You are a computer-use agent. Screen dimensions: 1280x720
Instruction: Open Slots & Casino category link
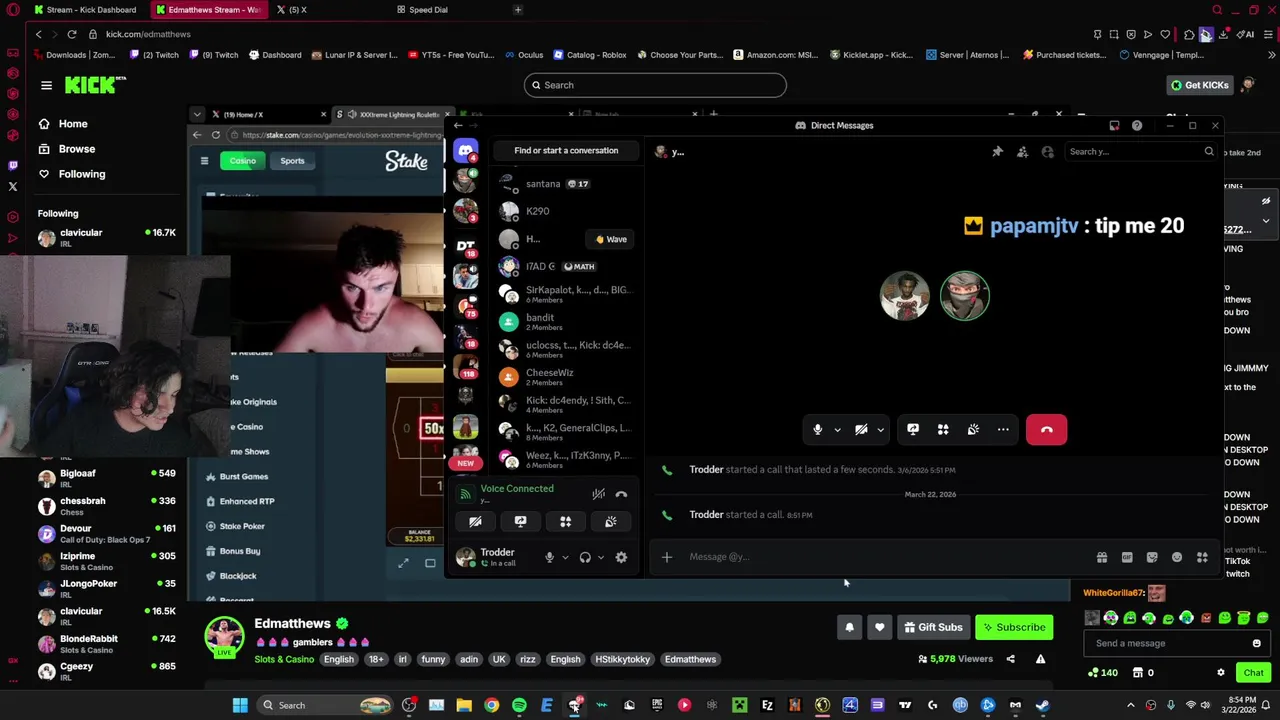click(284, 660)
